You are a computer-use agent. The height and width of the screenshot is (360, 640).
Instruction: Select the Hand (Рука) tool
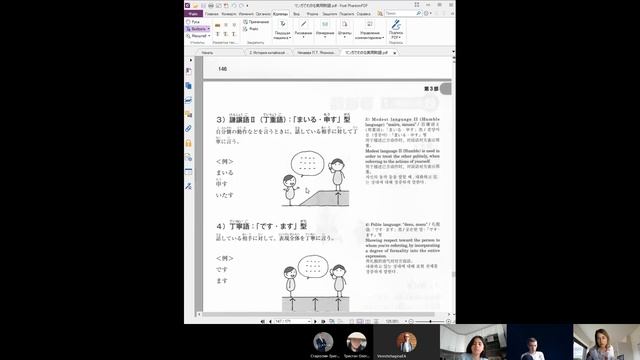coord(193,22)
